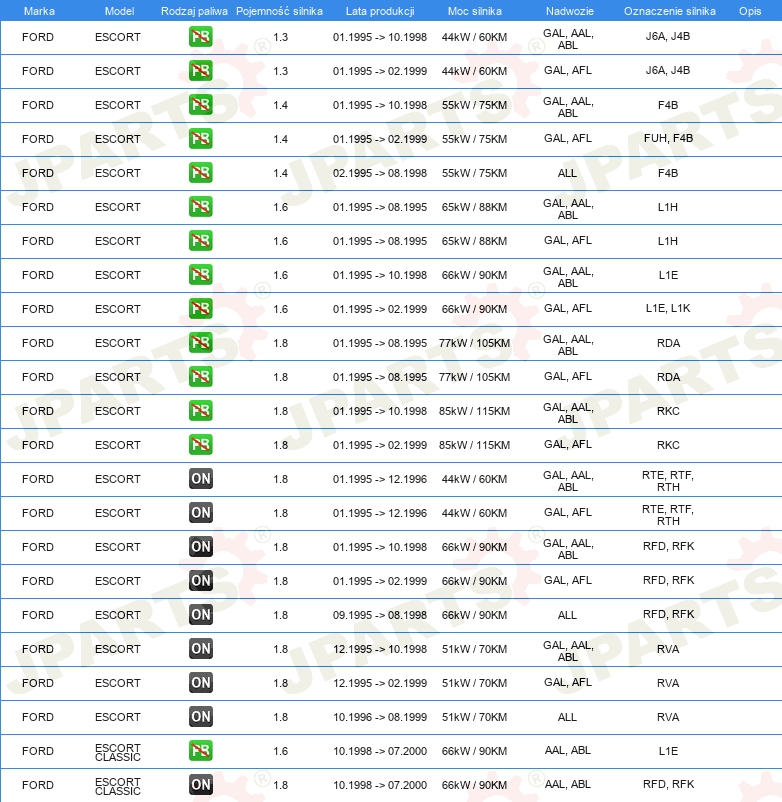Click diesel ON icon in RTE GAL, AFL row
The width and height of the screenshot is (782, 802).
200,513
